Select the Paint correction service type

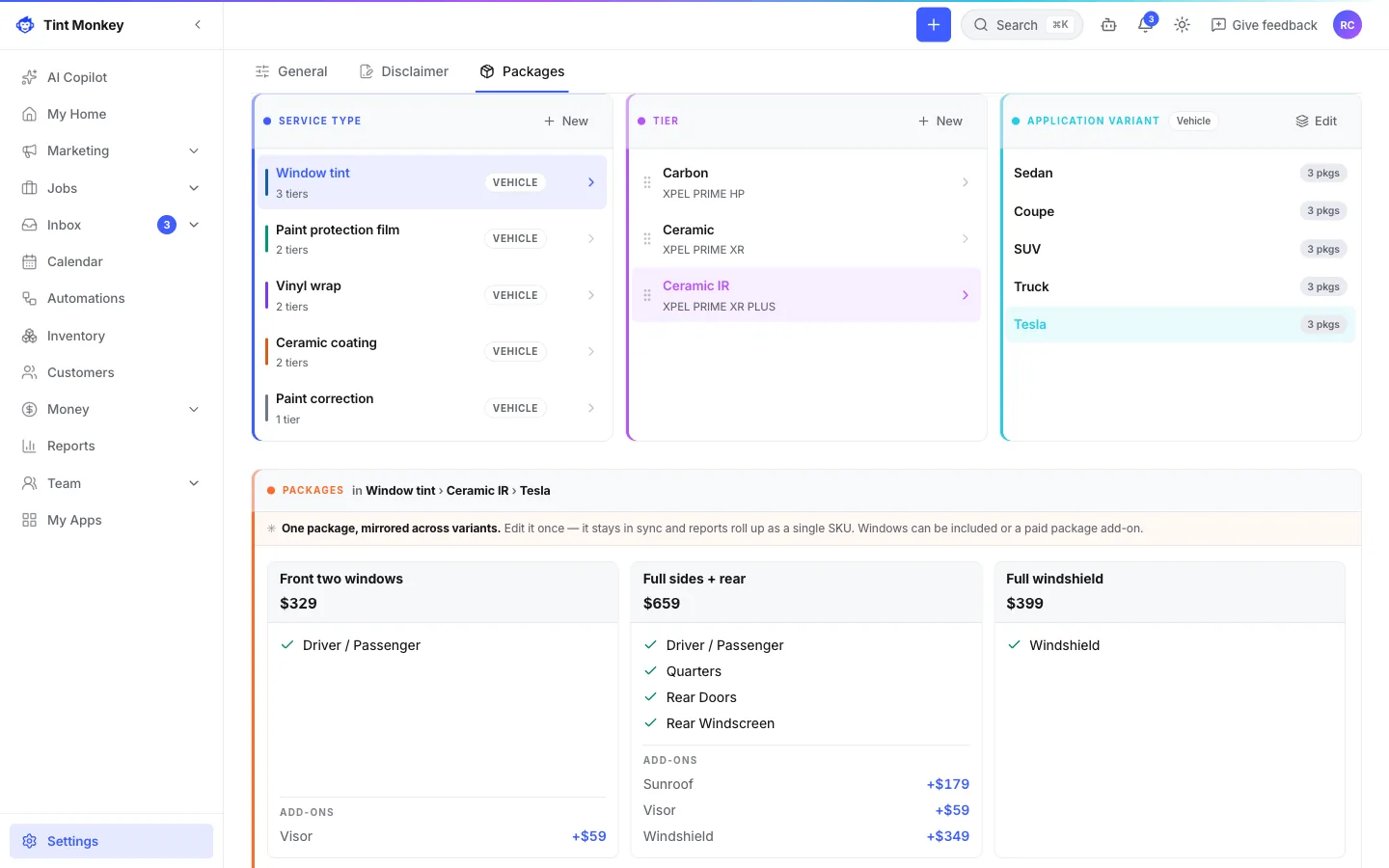coord(433,408)
